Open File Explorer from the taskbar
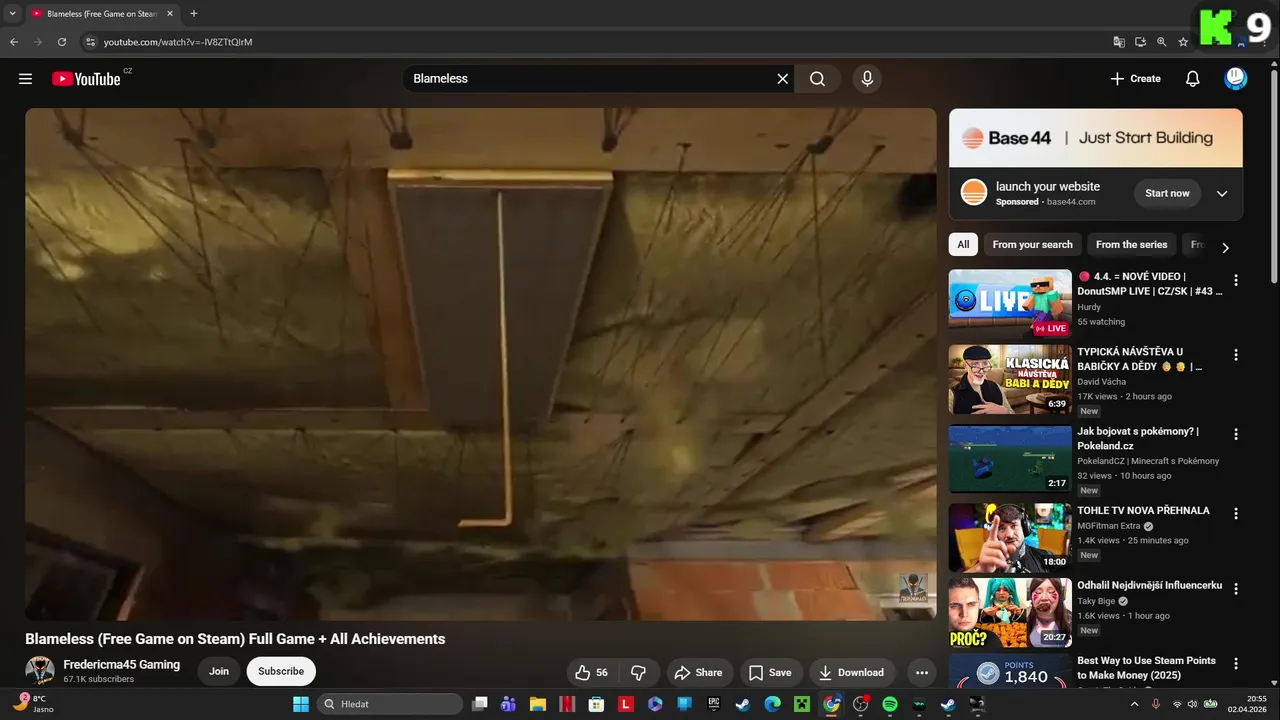Viewport: 1280px width, 720px height. tap(538, 704)
